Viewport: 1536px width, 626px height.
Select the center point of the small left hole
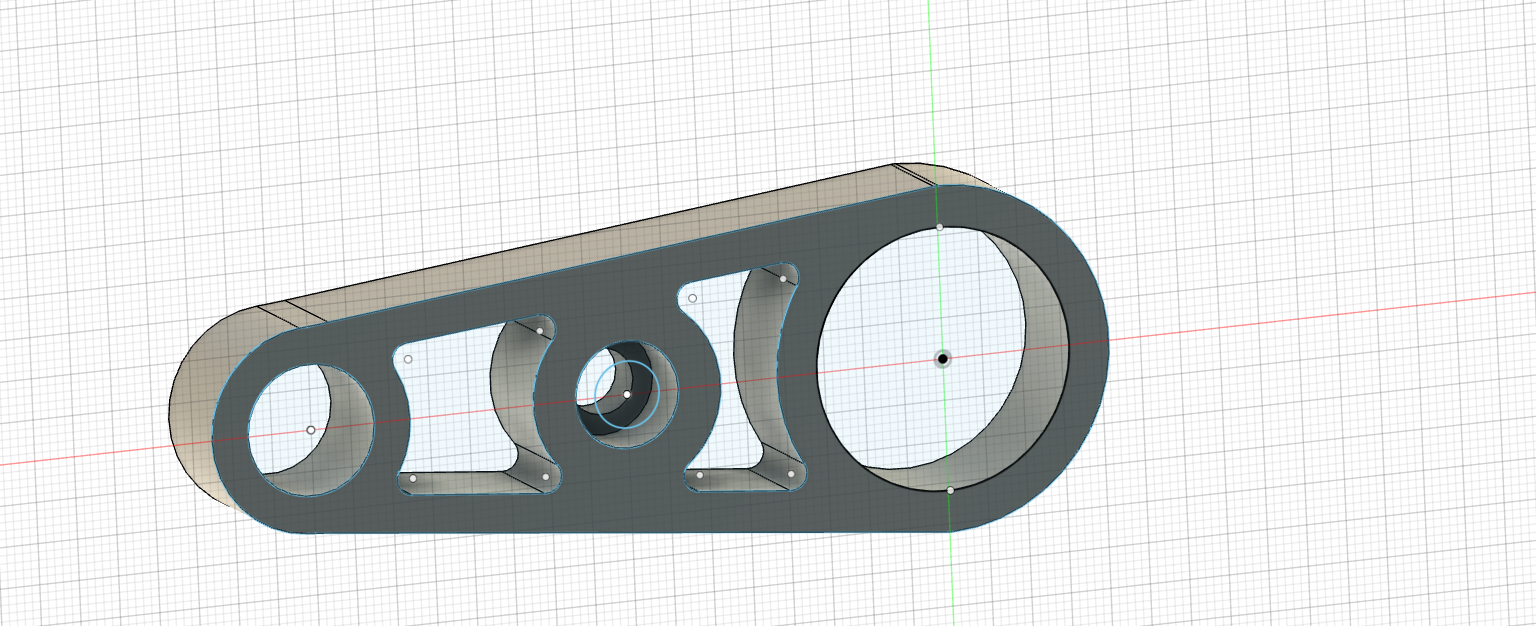coord(310,430)
